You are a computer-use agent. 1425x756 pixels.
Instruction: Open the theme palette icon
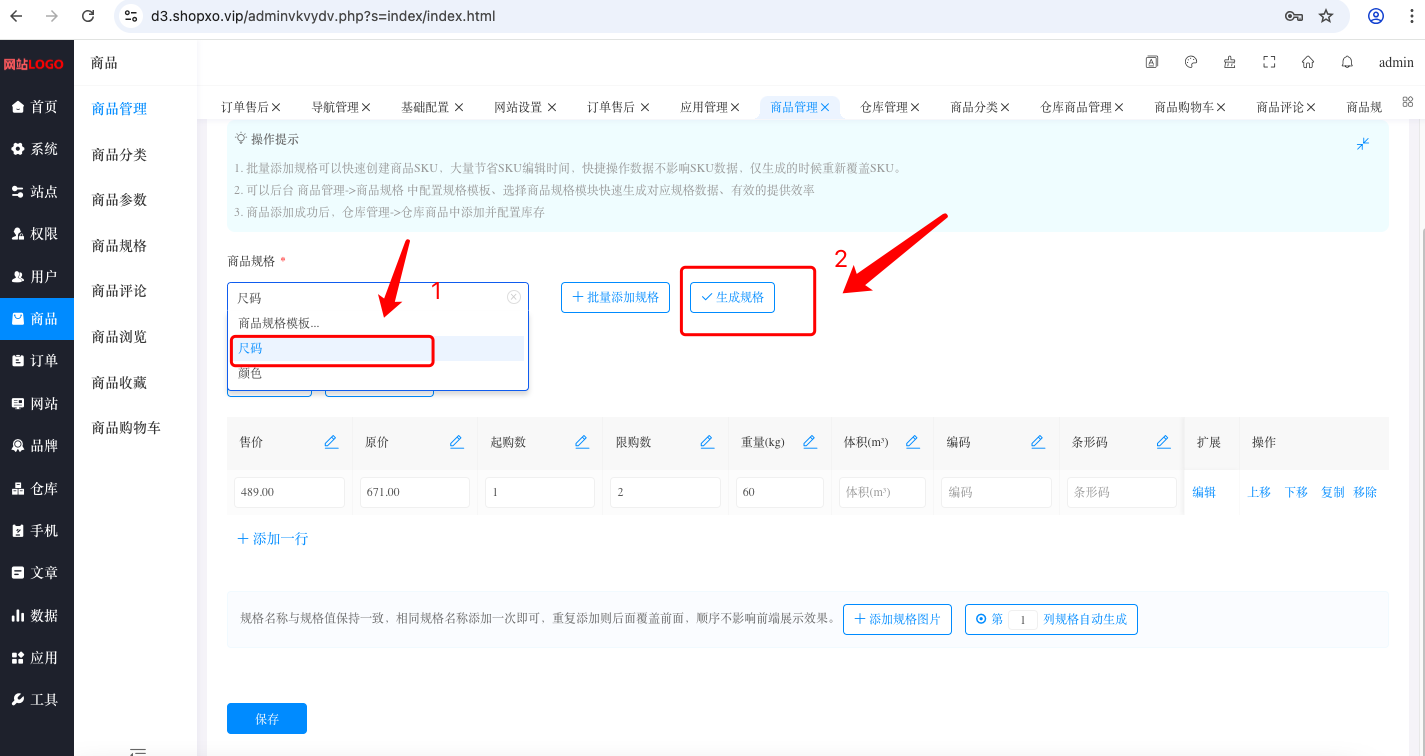click(1191, 62)
